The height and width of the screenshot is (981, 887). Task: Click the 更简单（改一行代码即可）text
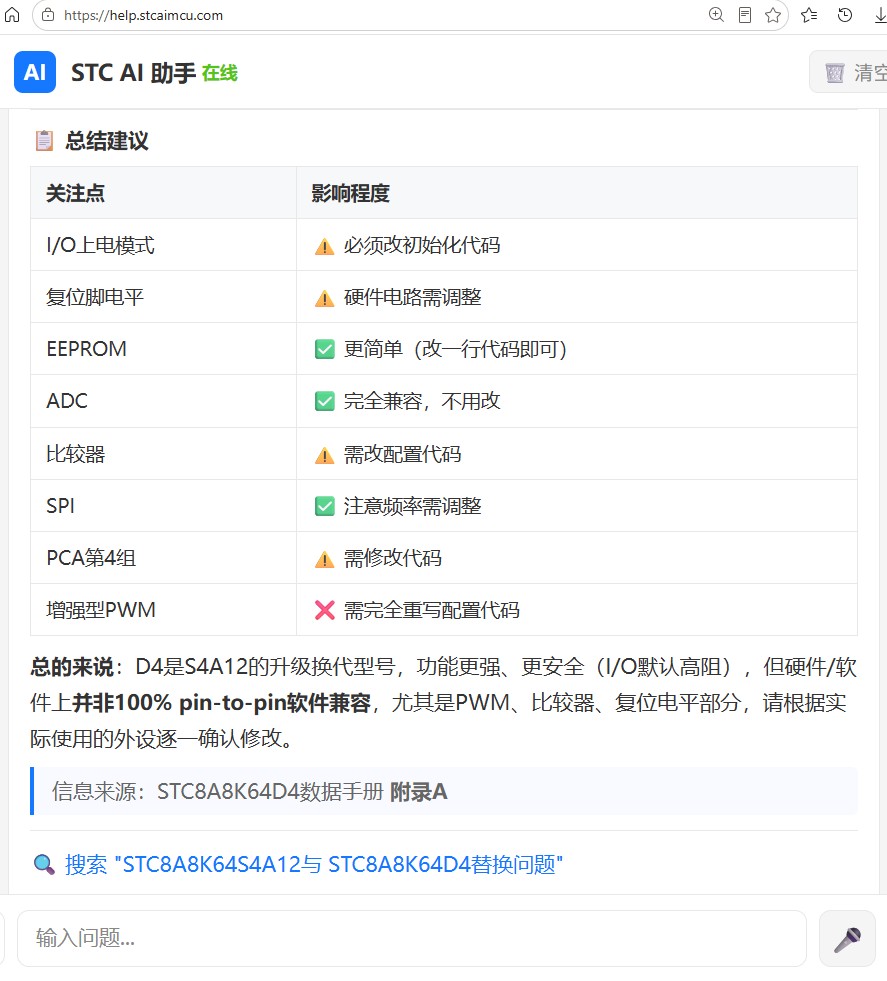click(x=455, y=349)
